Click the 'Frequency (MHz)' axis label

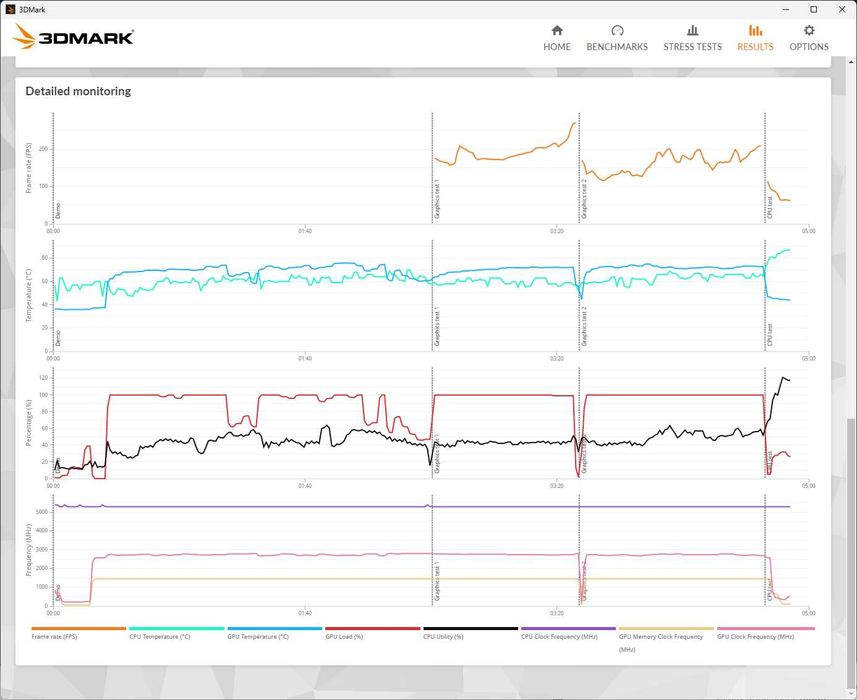point(29,550)
